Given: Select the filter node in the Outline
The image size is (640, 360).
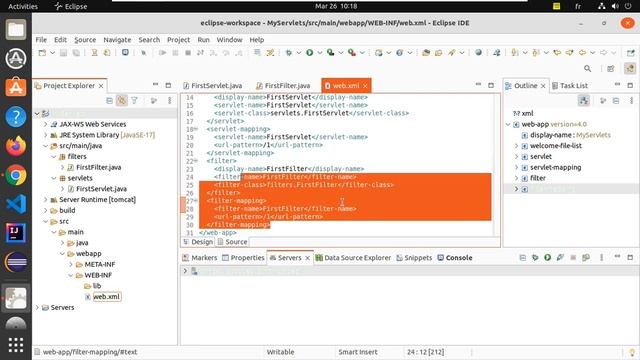Looking at the screenshot, I should [538, 178].
